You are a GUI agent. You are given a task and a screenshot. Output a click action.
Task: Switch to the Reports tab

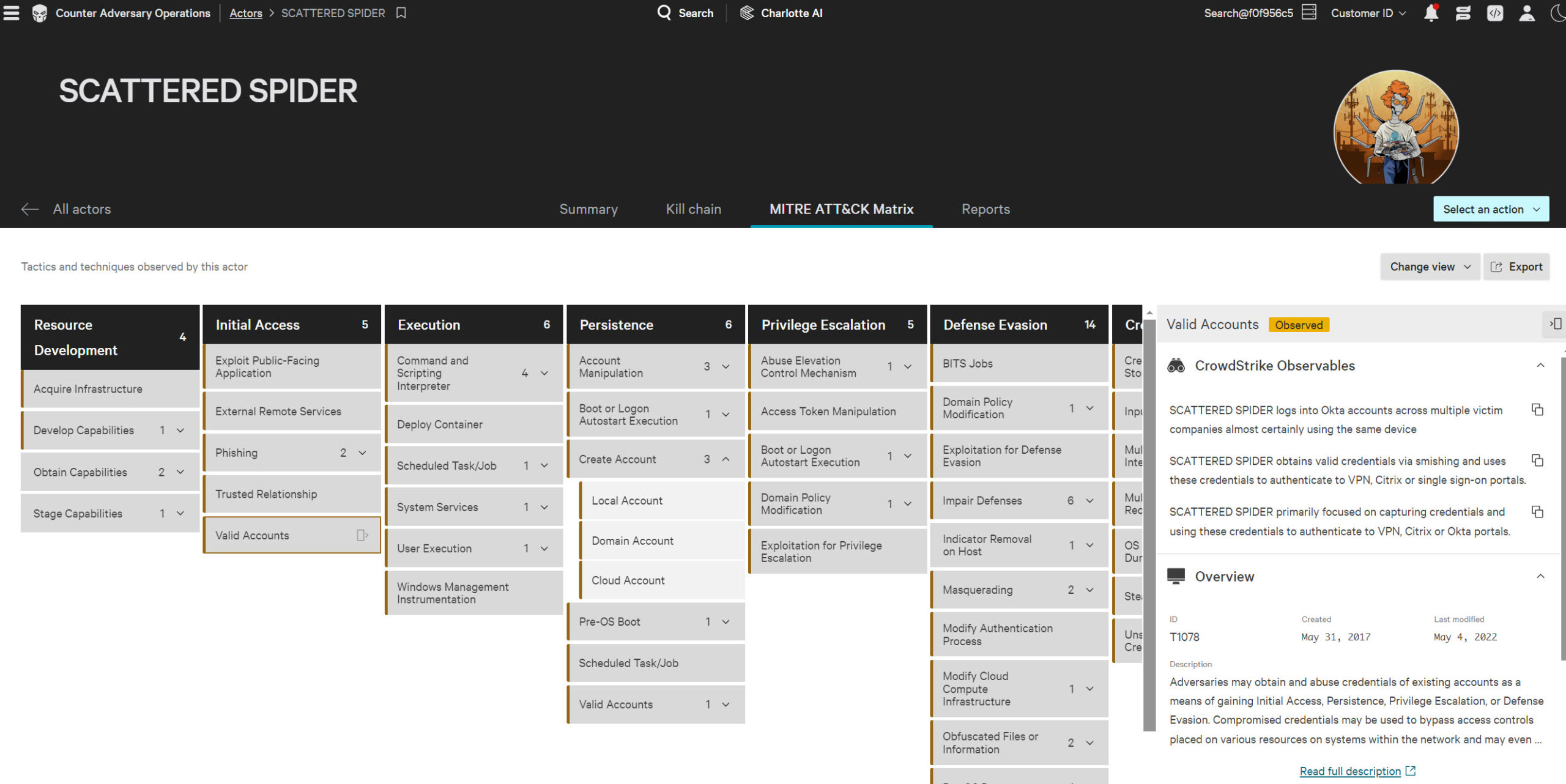985,209
